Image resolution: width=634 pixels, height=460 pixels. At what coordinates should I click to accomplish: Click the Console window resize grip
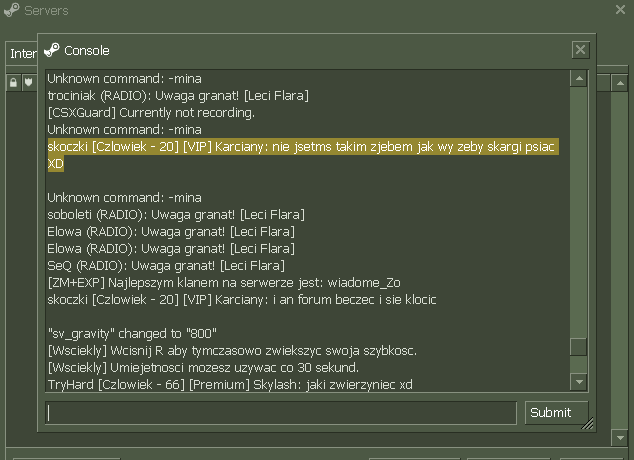pos(588,423)
